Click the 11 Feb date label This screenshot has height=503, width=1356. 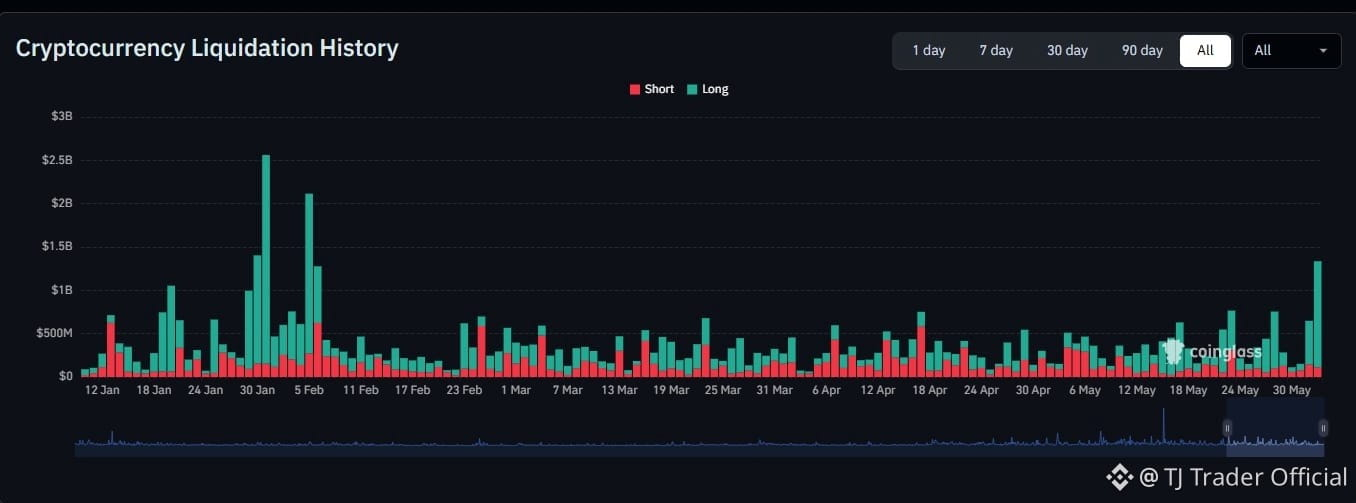pyautogui.click(x=361, y=390)
